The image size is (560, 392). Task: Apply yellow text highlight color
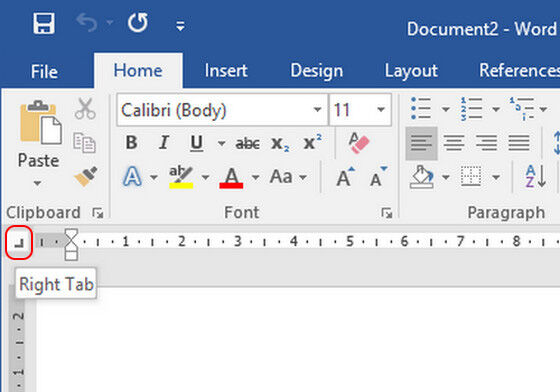pyautogui.click(x=181, y=177)
